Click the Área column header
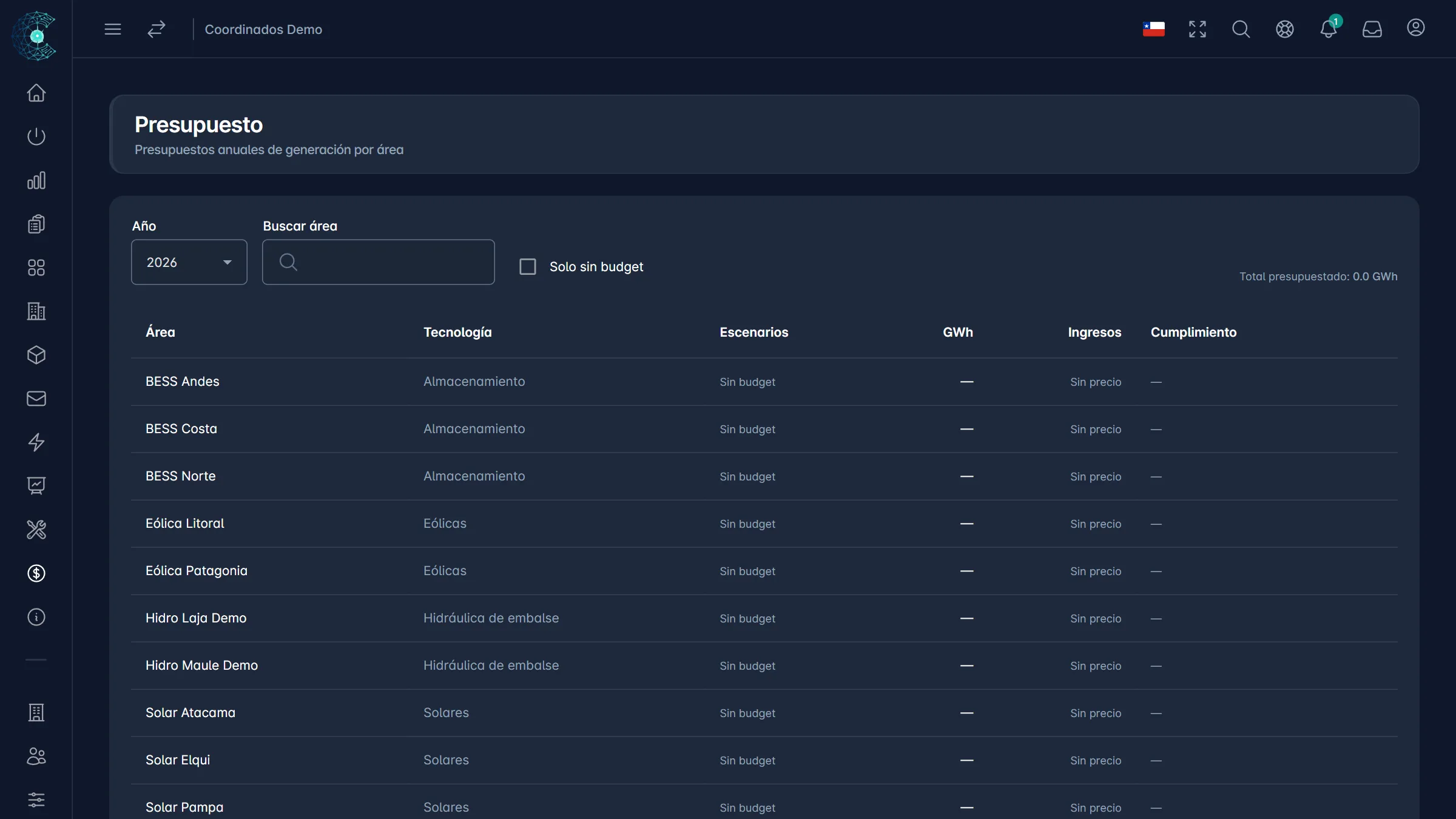This screenshot has width=1456, height=819. (160, 332)
